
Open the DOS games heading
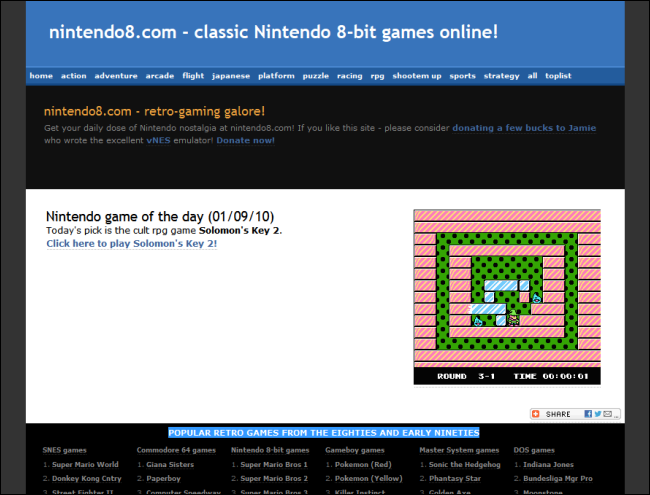tap(534, 450)
